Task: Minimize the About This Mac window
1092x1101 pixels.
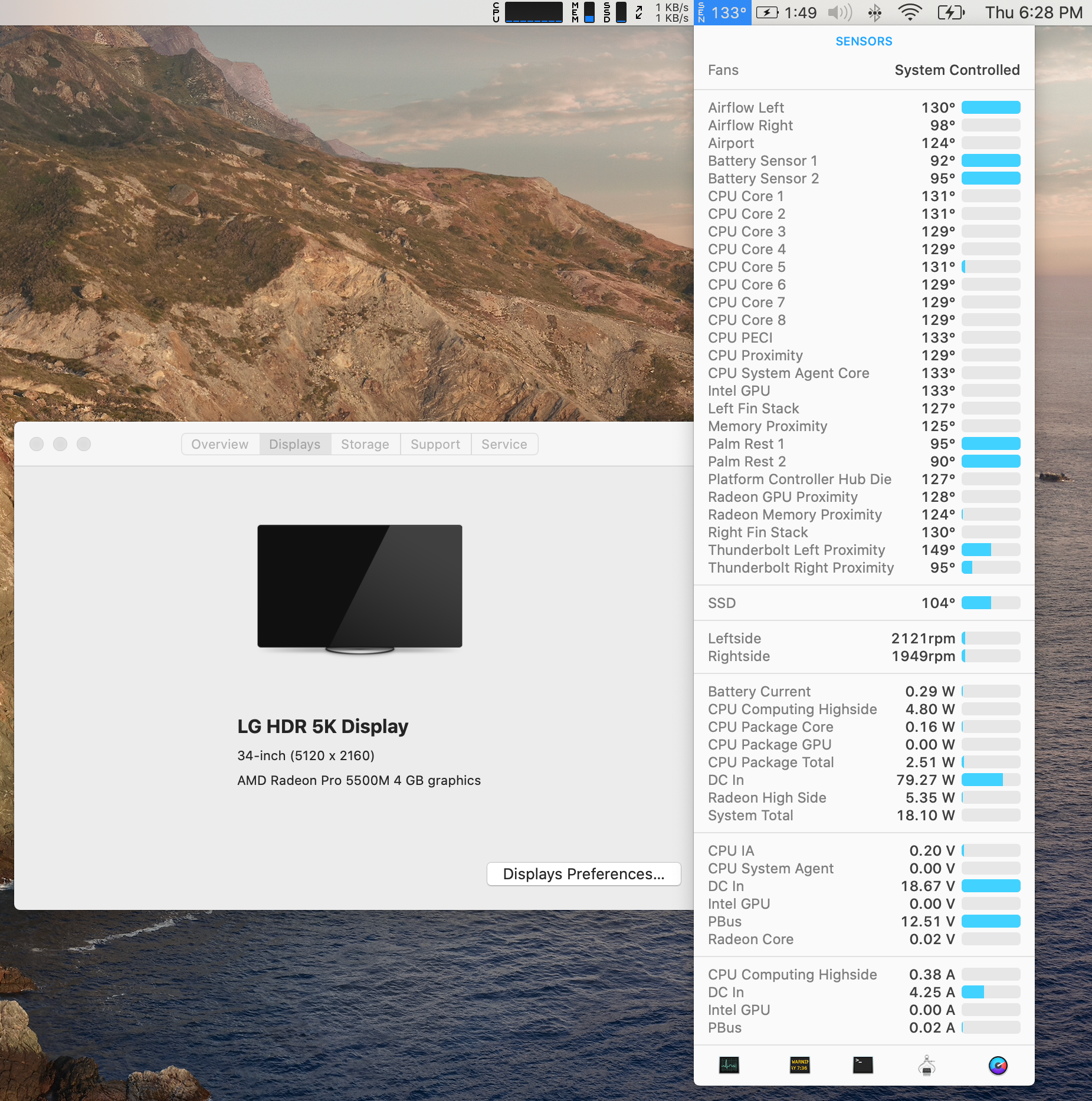Action: tap(60, 444)
